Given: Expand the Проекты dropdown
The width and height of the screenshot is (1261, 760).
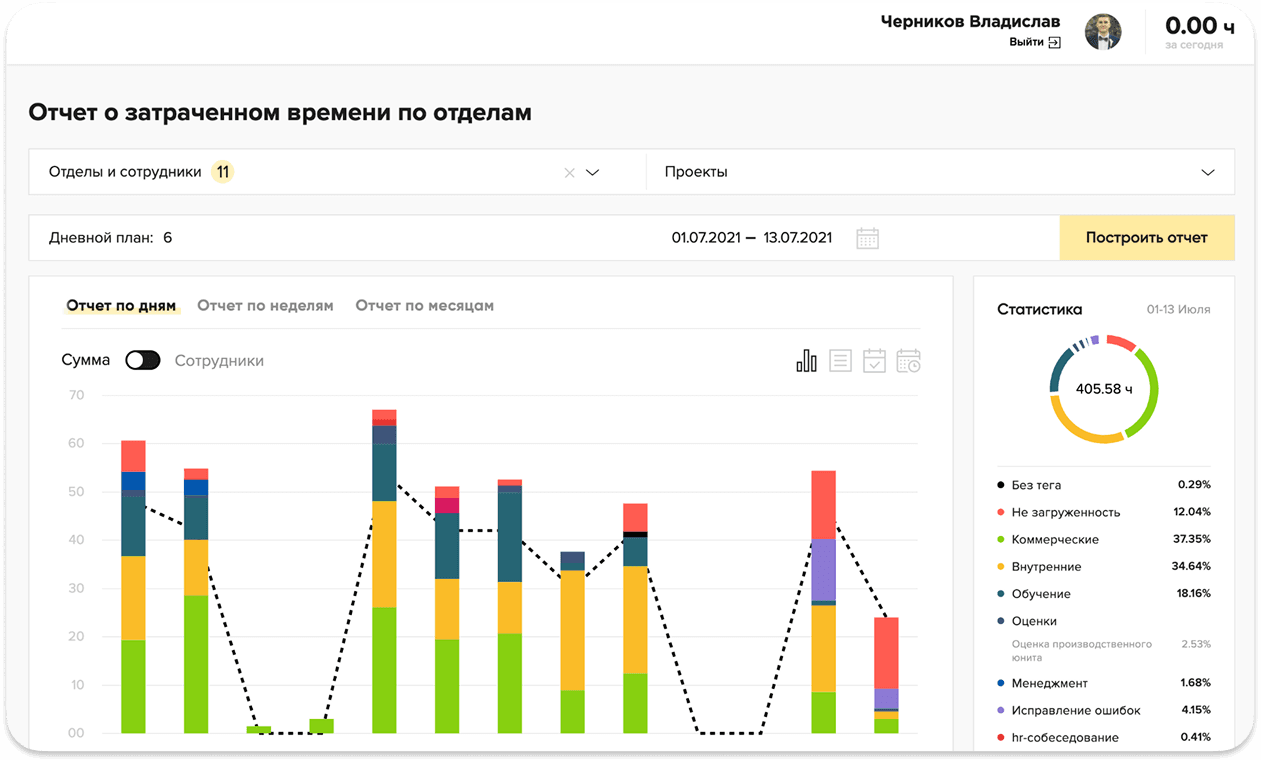Looking at the screenshot, I should click(1207, 172).
